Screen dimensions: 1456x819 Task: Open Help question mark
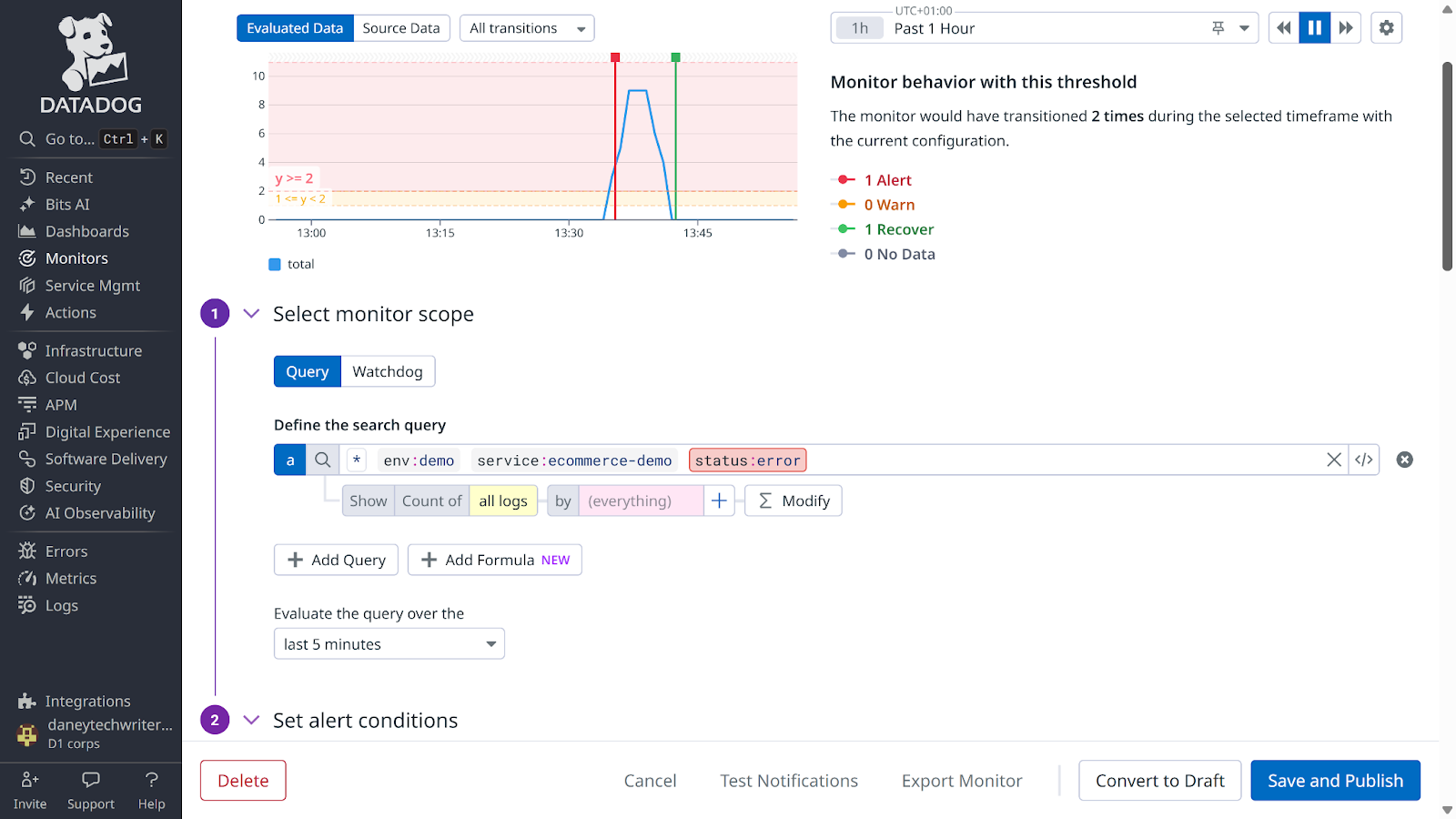click(152, 779)
